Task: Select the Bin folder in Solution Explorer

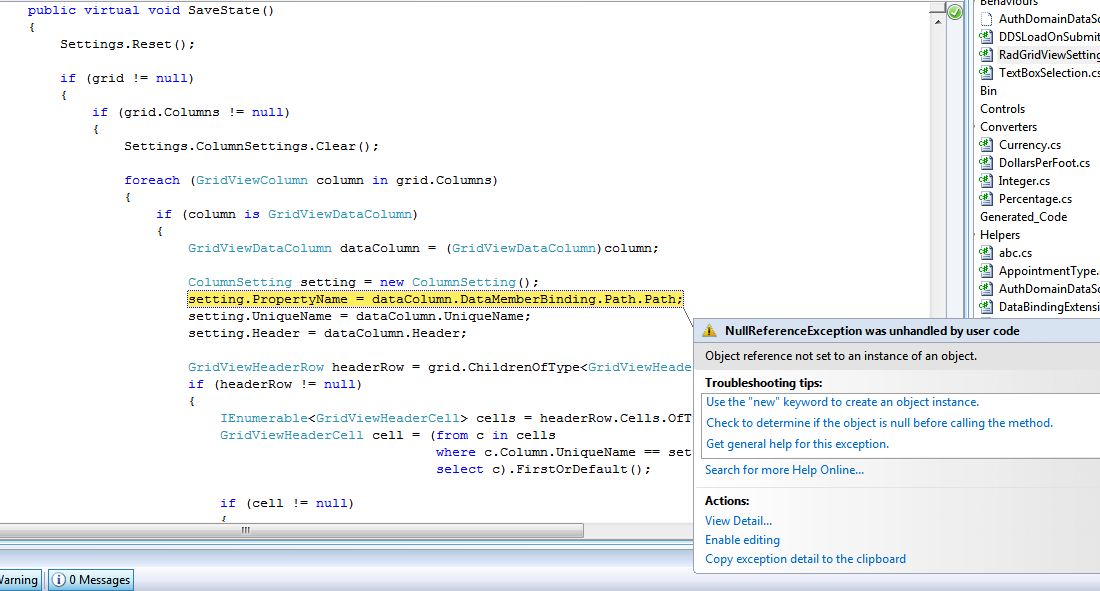Action: tap(988, 91)
